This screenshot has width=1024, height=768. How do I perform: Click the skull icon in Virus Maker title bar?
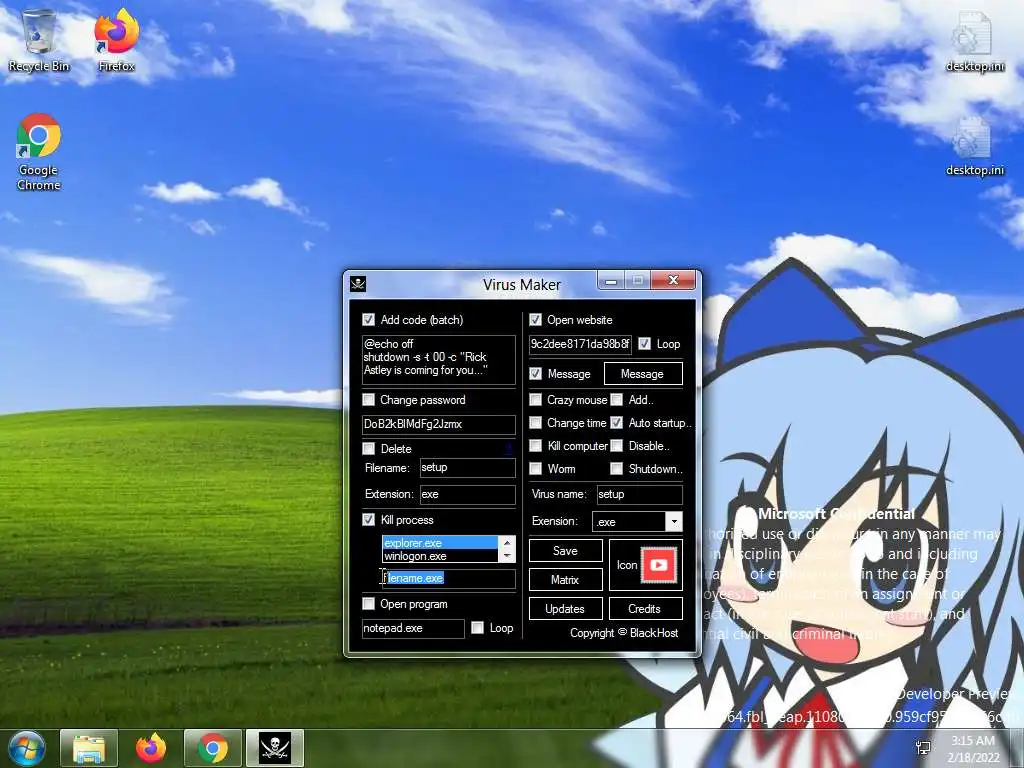click(358, 284)
